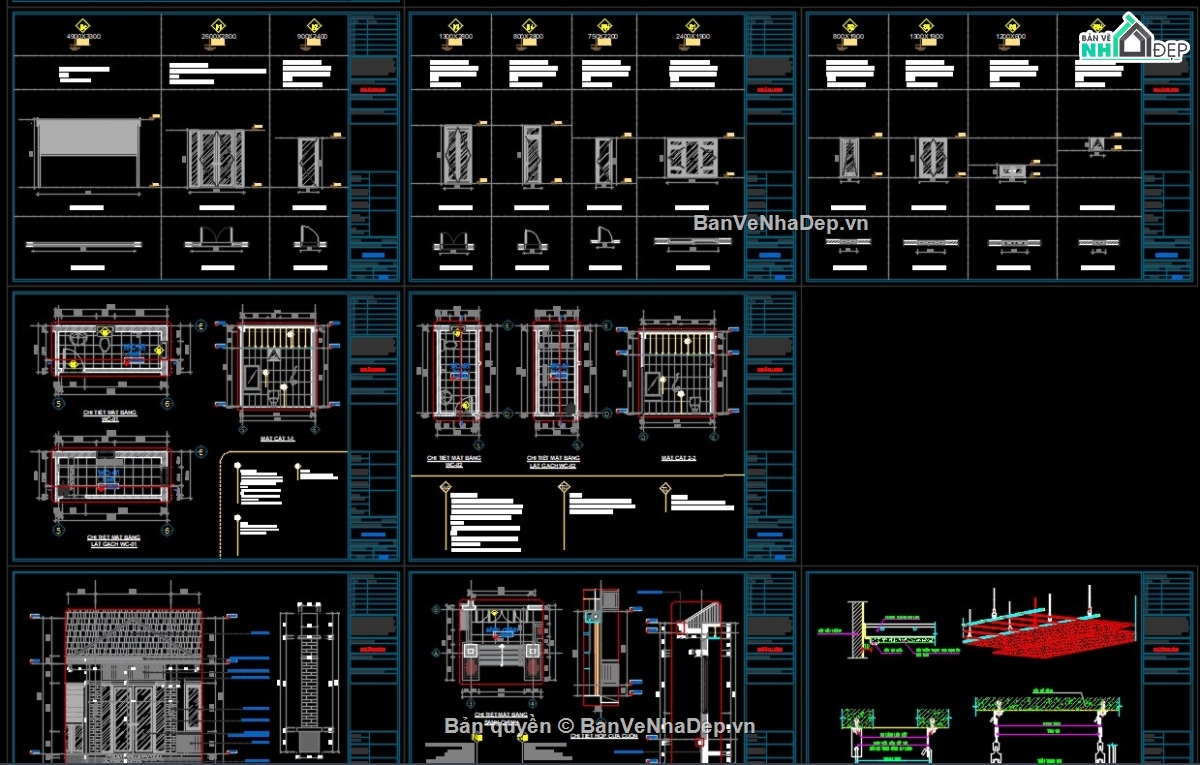The height and width of the screenshot is (765, 1200).
Task: Select the 2400X1900 window size text
Action: coord(692,37)
